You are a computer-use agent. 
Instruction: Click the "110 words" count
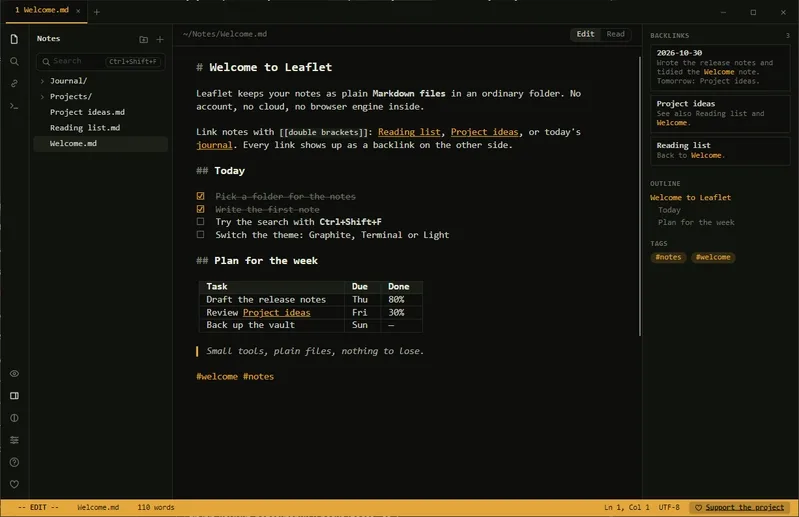[x=156, y=507]
